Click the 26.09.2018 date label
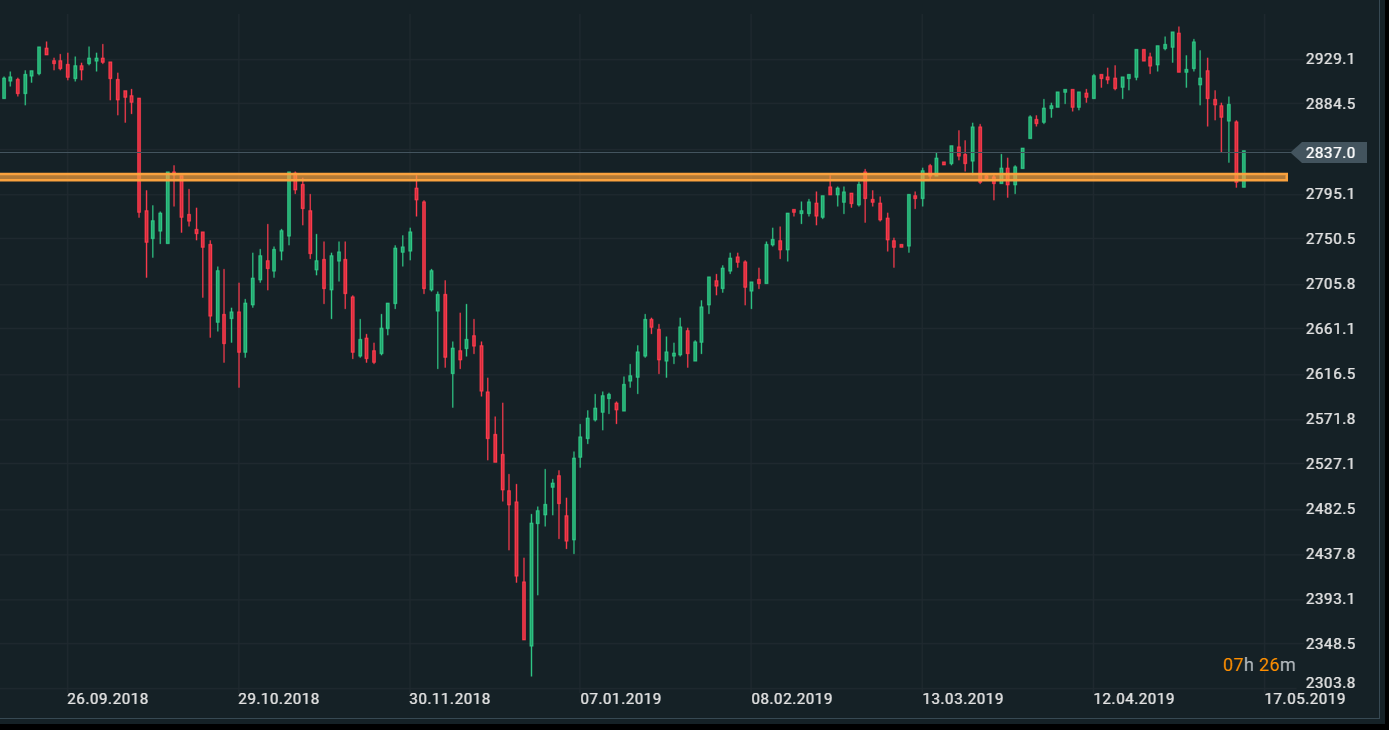Screen dimensions: 1389x730 click(108, 698)
